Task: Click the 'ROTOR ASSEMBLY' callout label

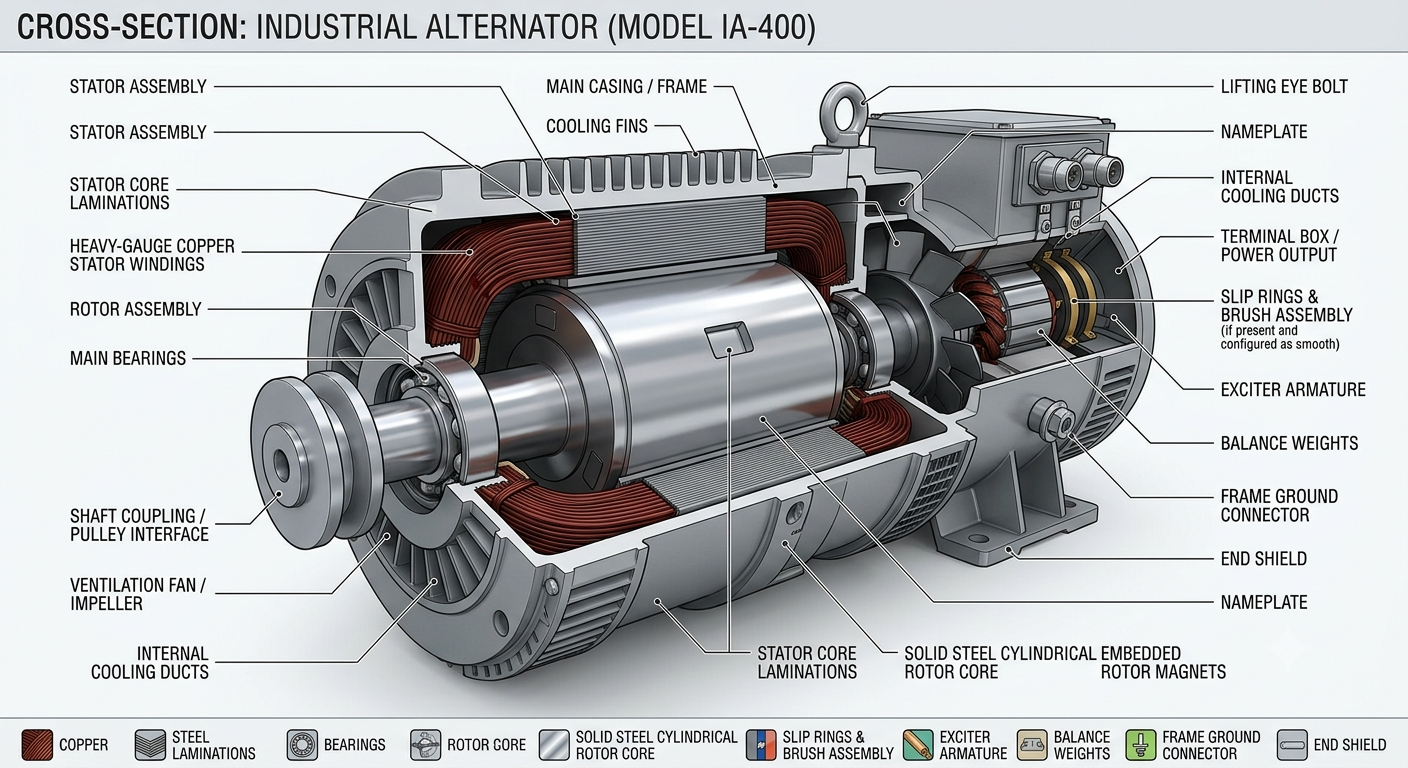Action: point(136,310)
